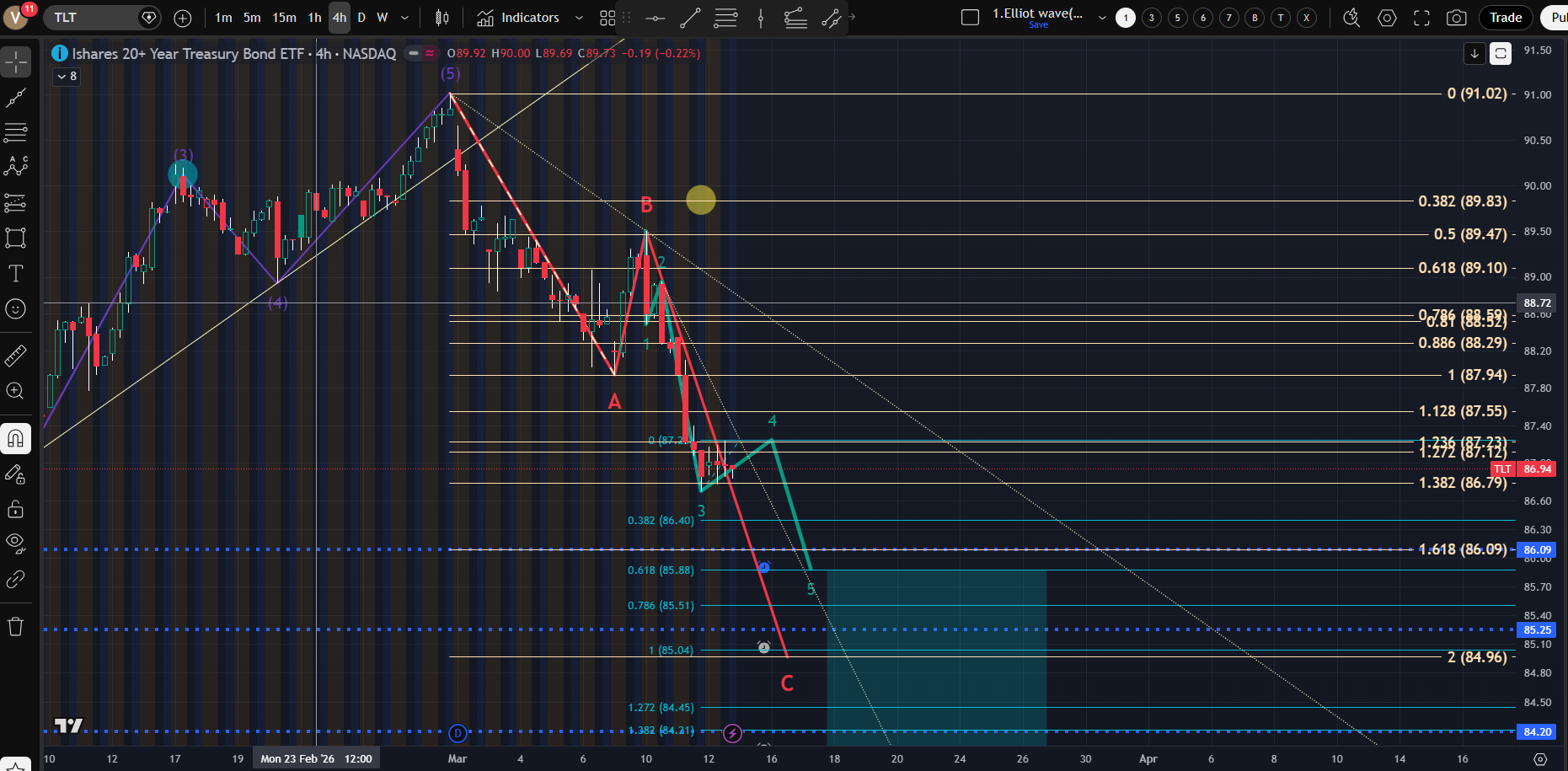The height and width of the screenshot is (771, 1568).
Task: Open the Fibonacci retracement tools
Action: 15,132
